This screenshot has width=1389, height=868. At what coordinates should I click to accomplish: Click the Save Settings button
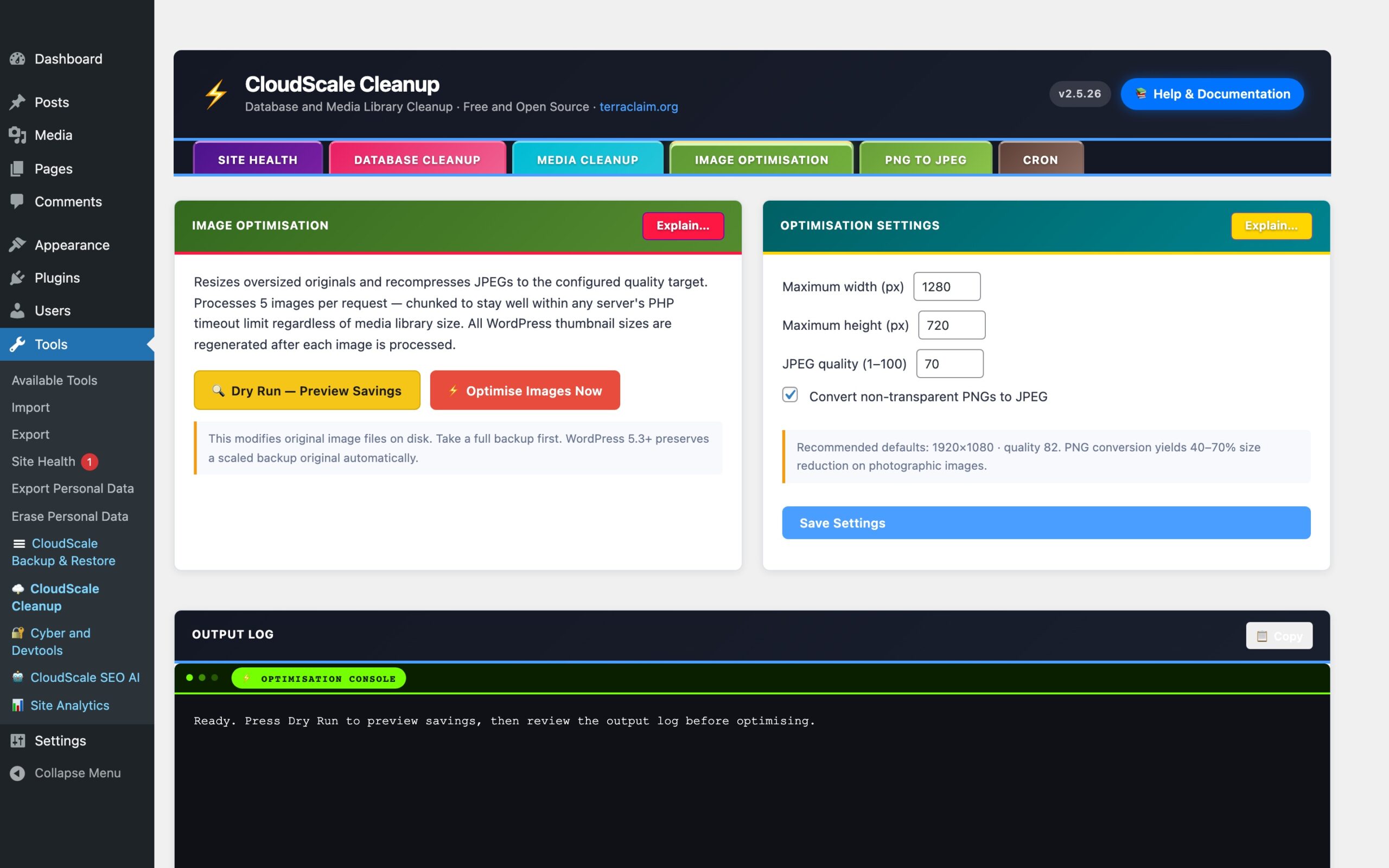(1046, 522)
